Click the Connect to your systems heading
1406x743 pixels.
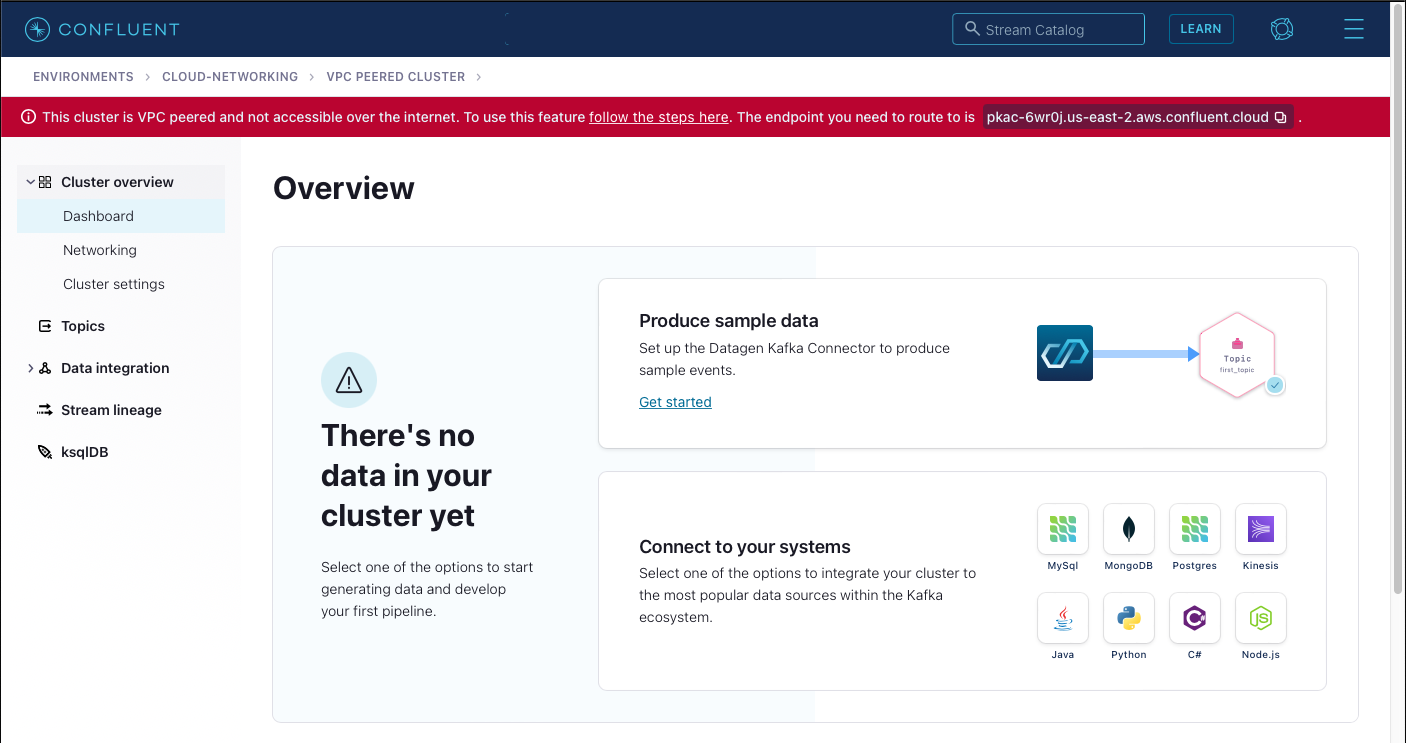745,547
